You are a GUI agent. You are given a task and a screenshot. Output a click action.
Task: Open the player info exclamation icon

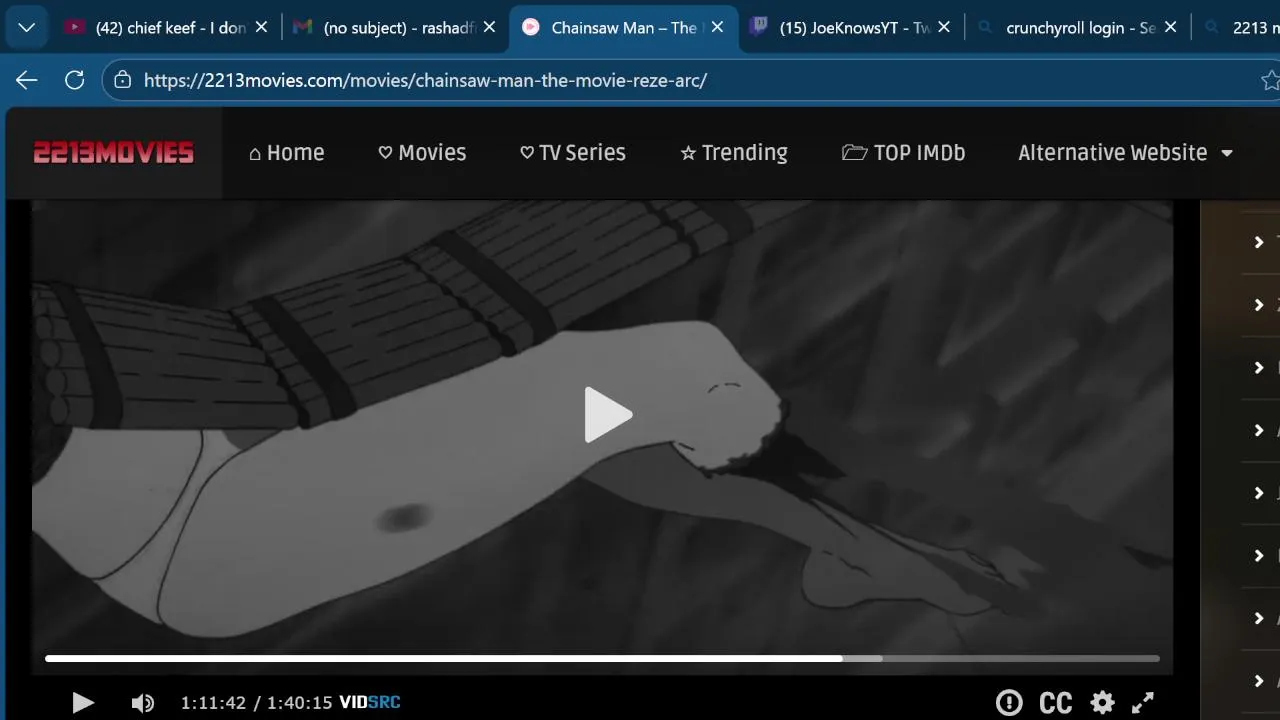tap(1009, 703)
